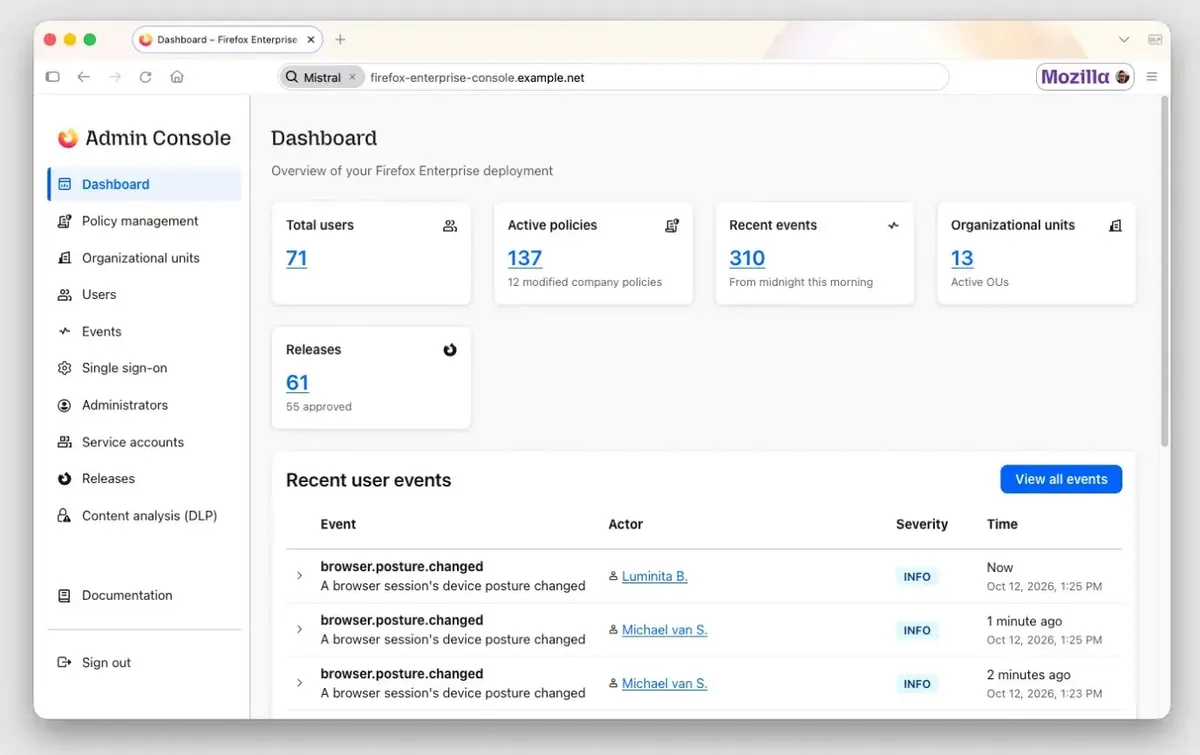The height and width of the screenshot is (755, 1200).
Task: Click the Time column header
Action: pyautogui.click(x=1002, y=524)
